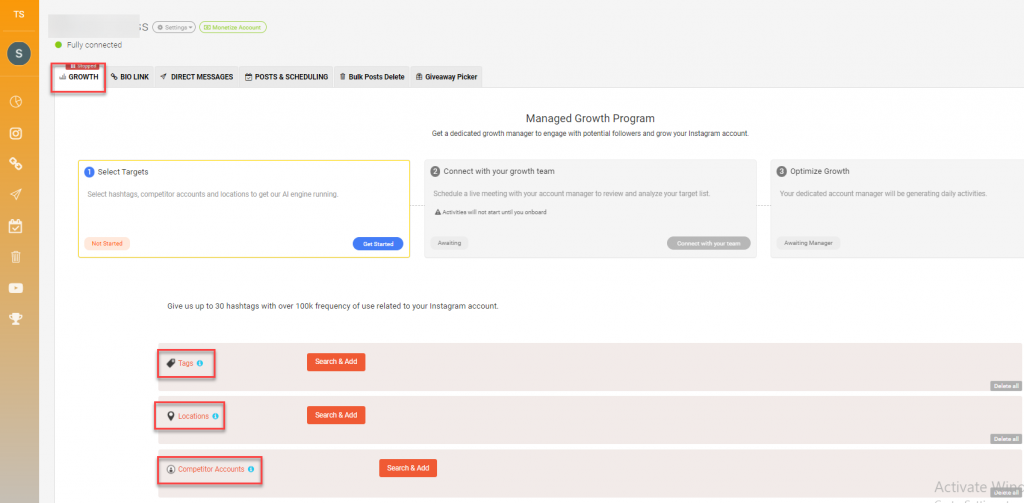Click the Not Started status badge
The width and height of the screenshot is (1024, 503).
click(107, 244)
